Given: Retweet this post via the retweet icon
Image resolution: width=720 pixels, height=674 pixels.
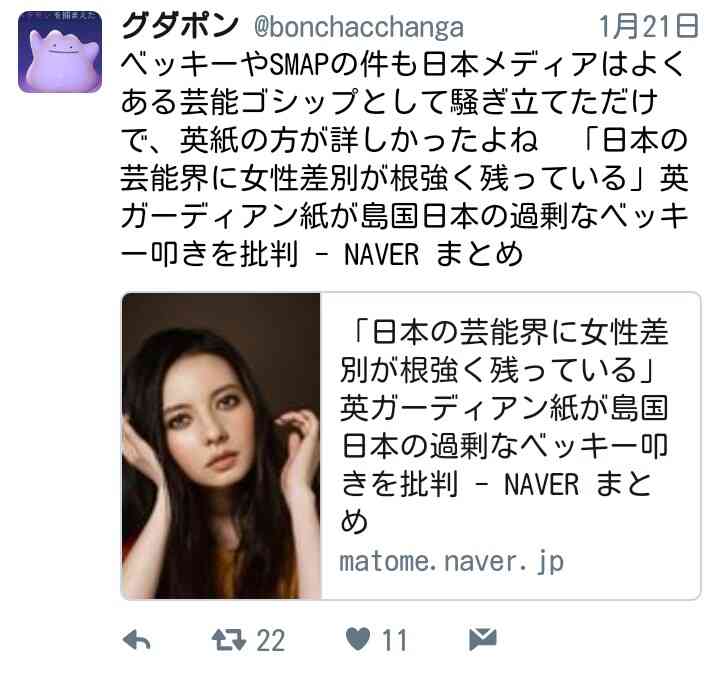Looking at the screenshot, I should point(229,640).
